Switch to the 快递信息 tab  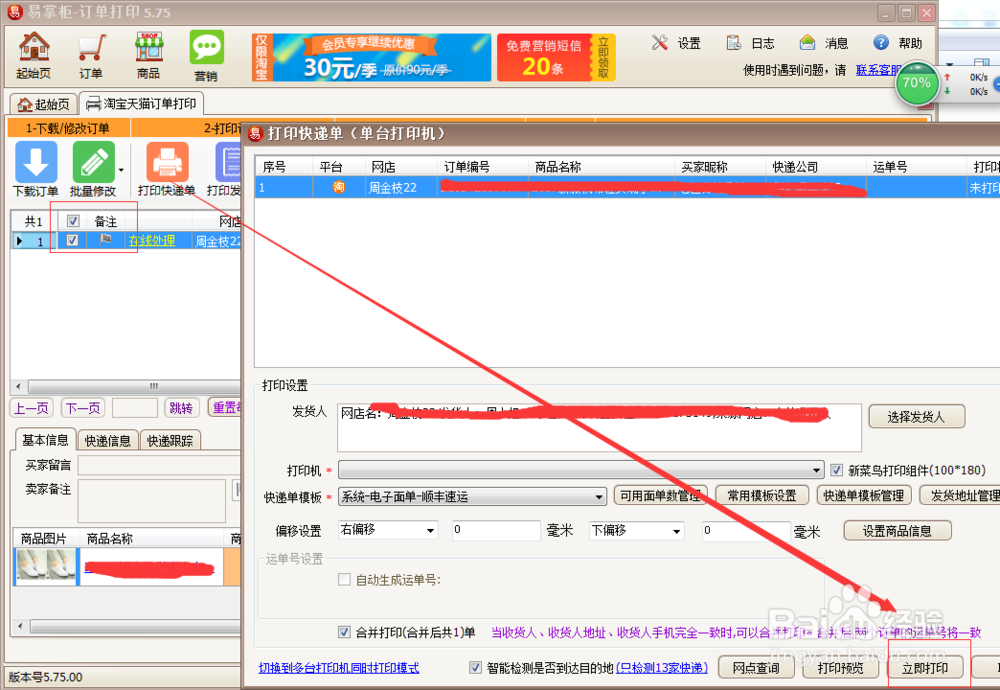[x=107, y=439]
